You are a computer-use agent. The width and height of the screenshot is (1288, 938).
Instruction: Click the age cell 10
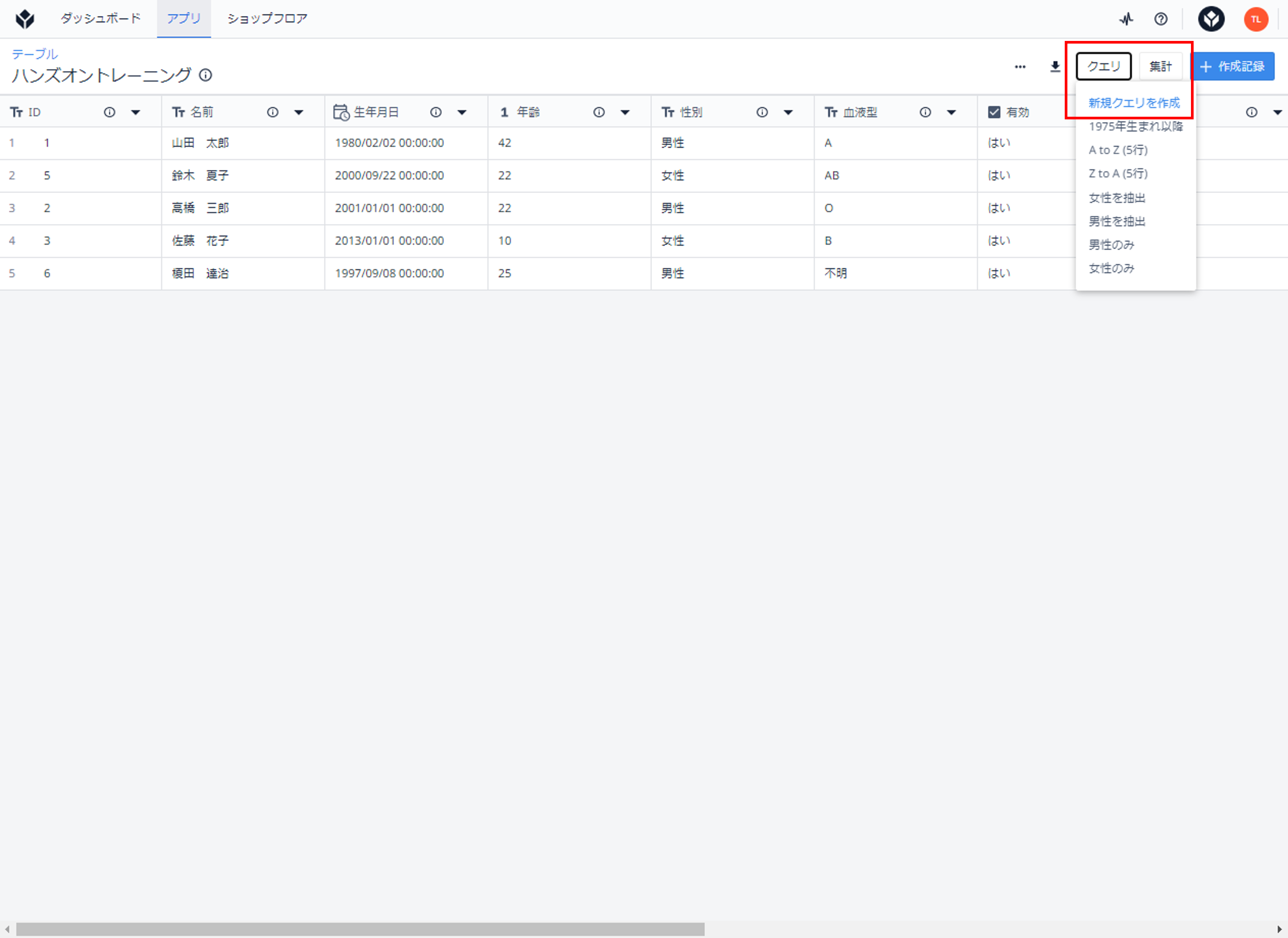click(x=569, y=241)
